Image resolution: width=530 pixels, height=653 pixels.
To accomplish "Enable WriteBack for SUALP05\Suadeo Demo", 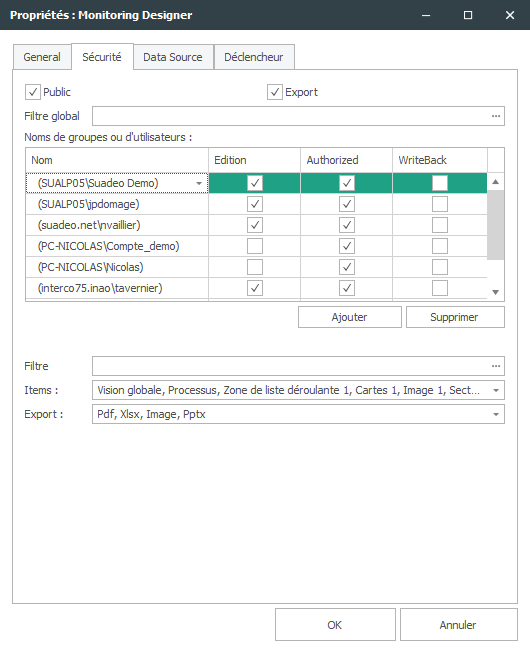I will [440, 183].
